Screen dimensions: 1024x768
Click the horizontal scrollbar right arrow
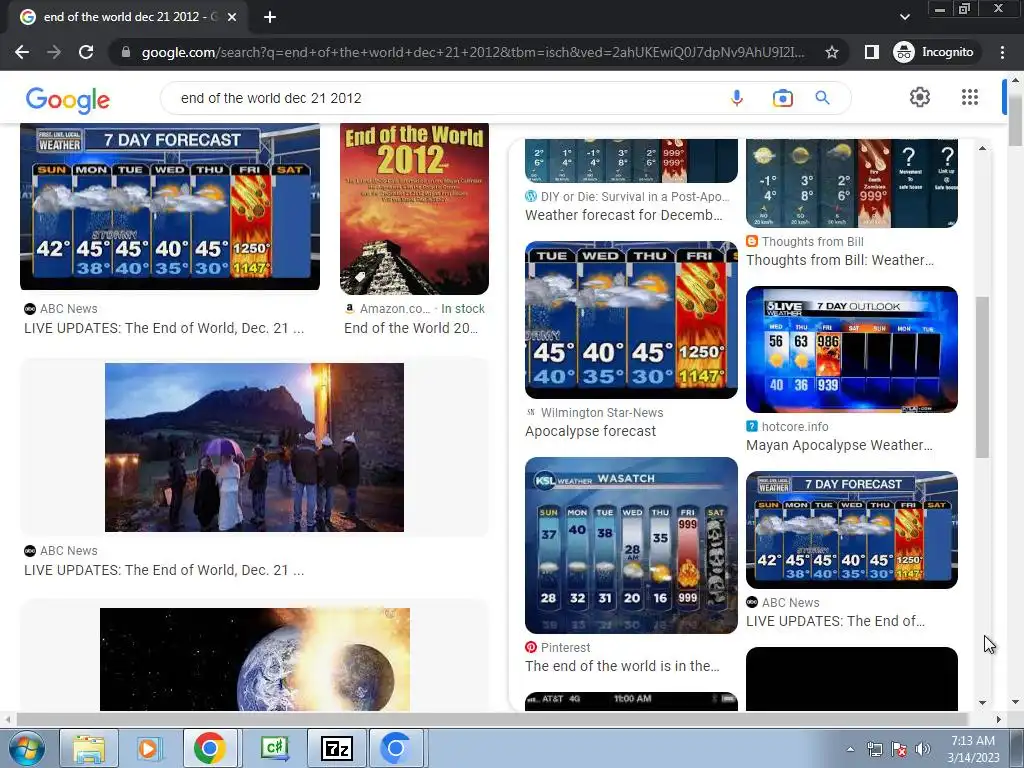click(x=998, y=719)
